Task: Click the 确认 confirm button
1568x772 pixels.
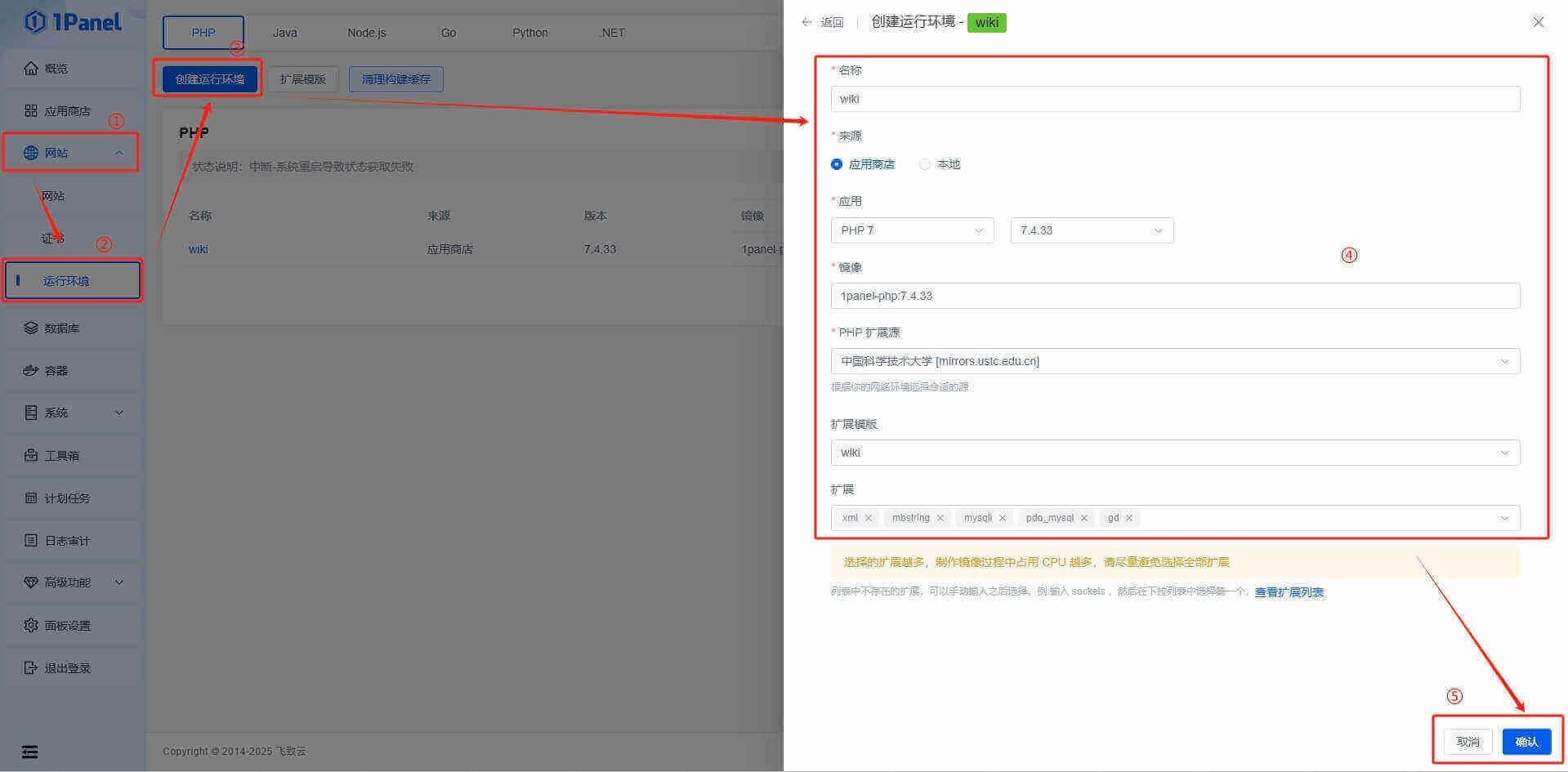Action: click(x=1526, y=742)
